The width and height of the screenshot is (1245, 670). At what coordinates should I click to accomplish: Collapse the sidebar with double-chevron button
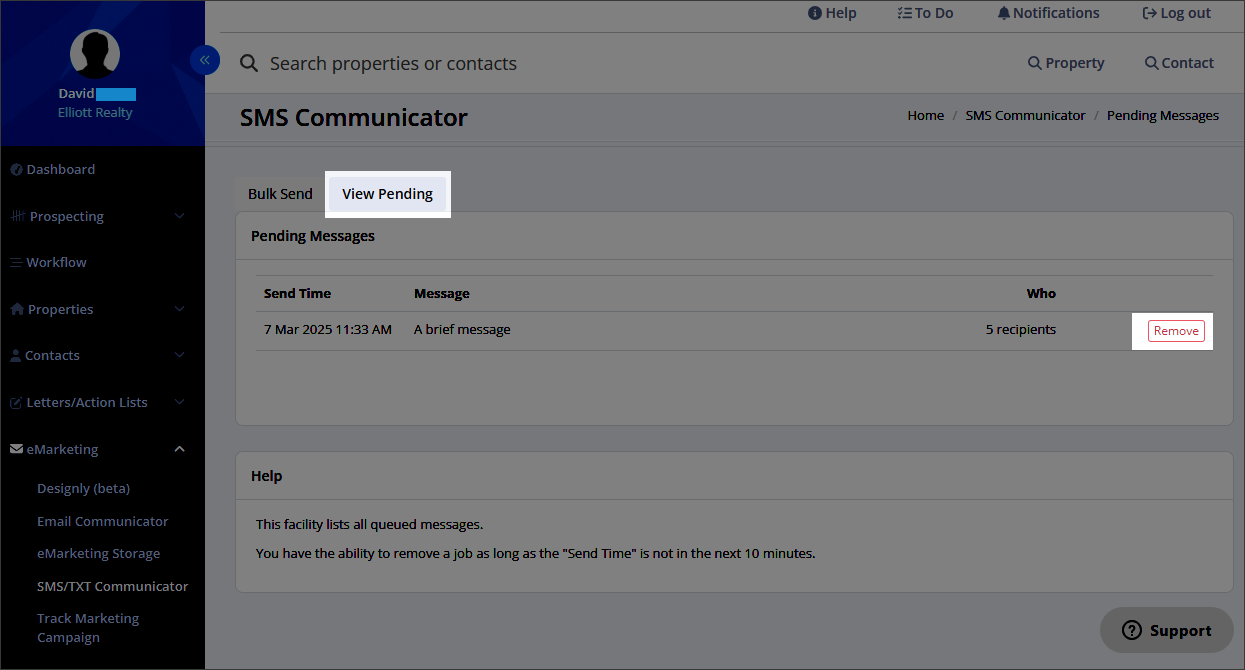[204, 61]
